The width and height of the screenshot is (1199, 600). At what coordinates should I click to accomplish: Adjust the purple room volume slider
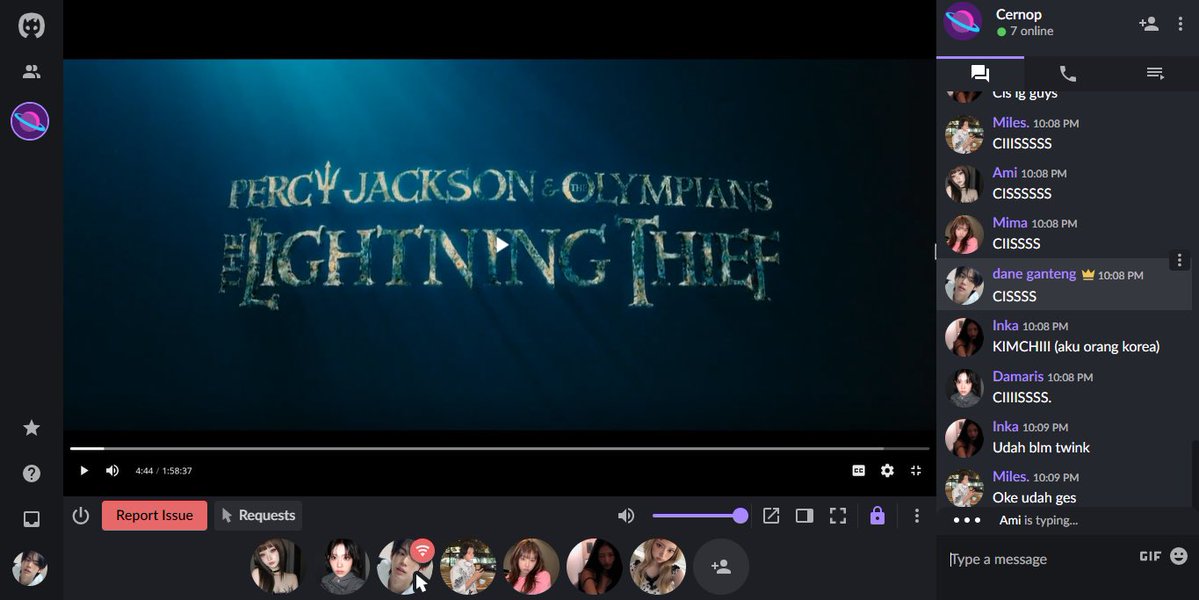pyautogui.click(x=700, y=516)
